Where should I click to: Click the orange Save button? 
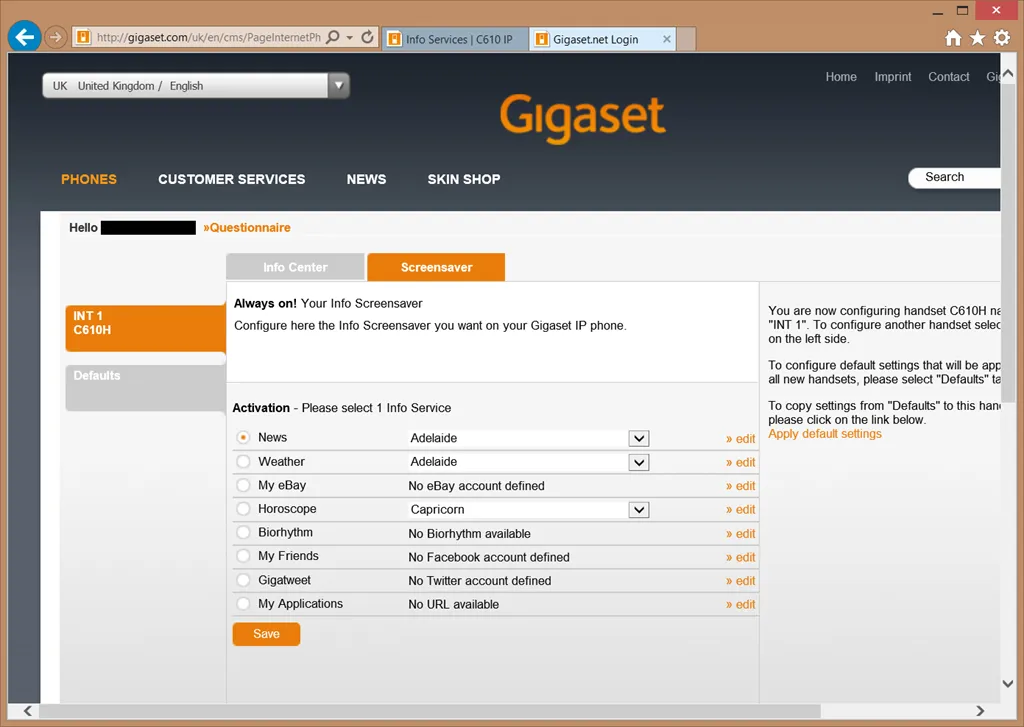pos(266,634)
